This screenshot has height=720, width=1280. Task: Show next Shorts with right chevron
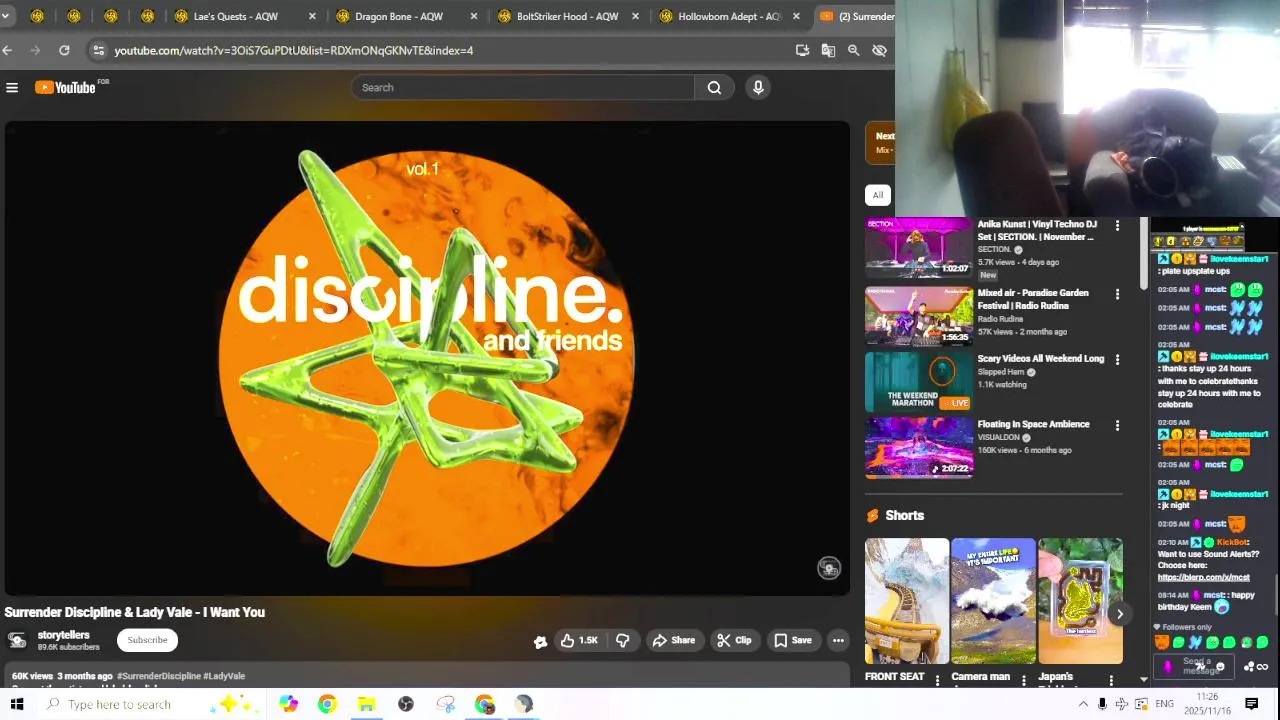pyautogui.click(x=1120, y=614)
